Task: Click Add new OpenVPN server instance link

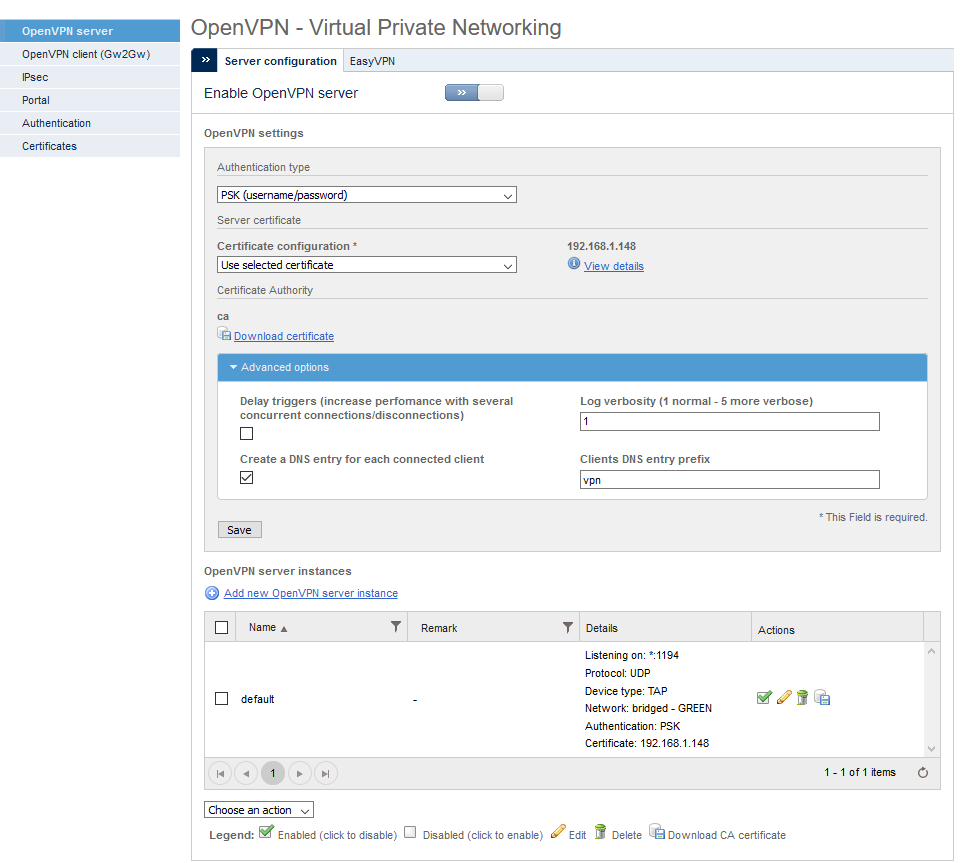Action: [311, 593]
